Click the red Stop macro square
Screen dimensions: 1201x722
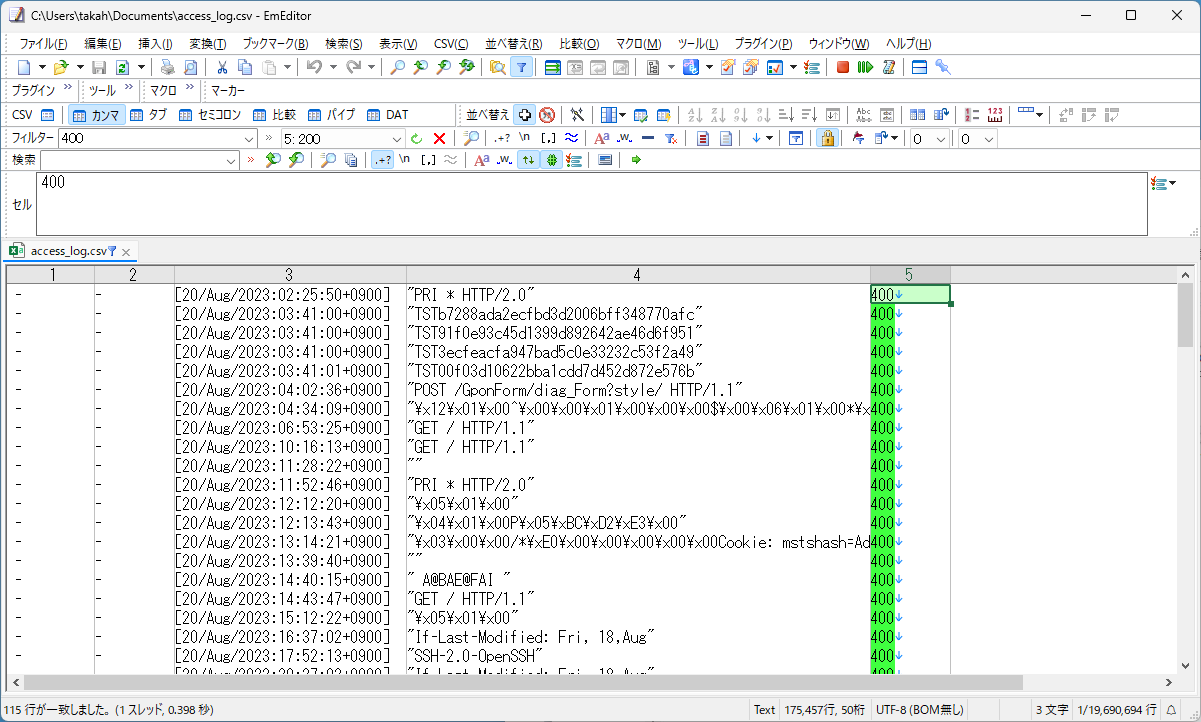pyautogui.click(x=843, y=67)
